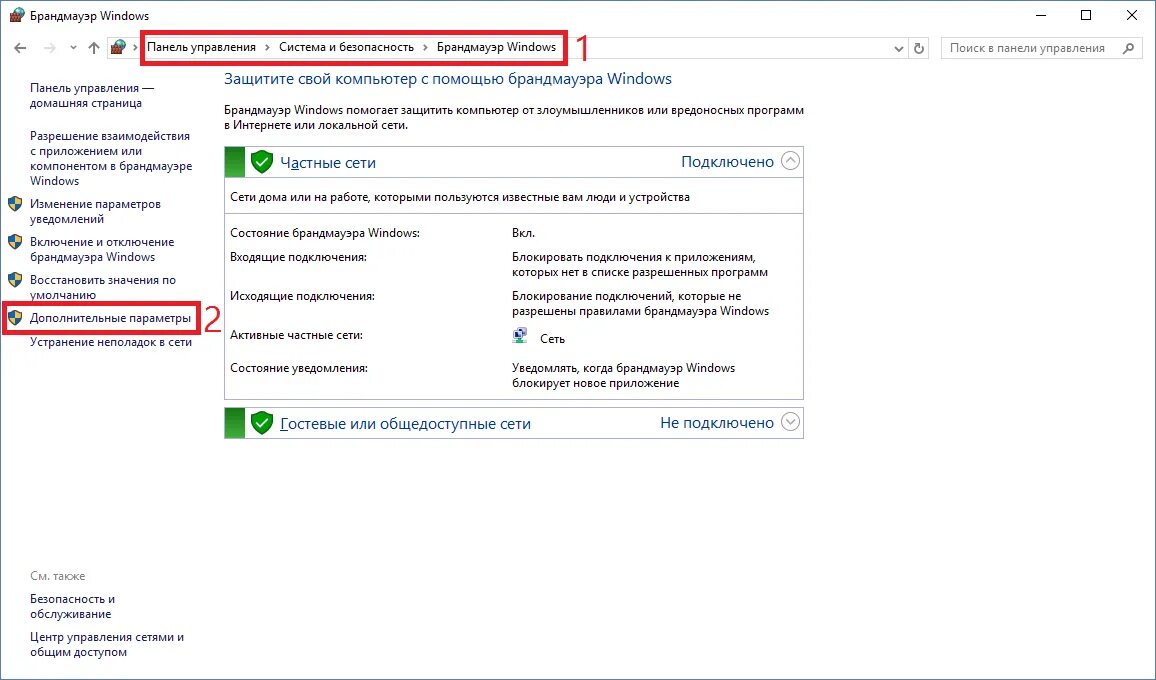Expand chevron after 'Система и безопасность' breadcrumb

tap(425, 48)
